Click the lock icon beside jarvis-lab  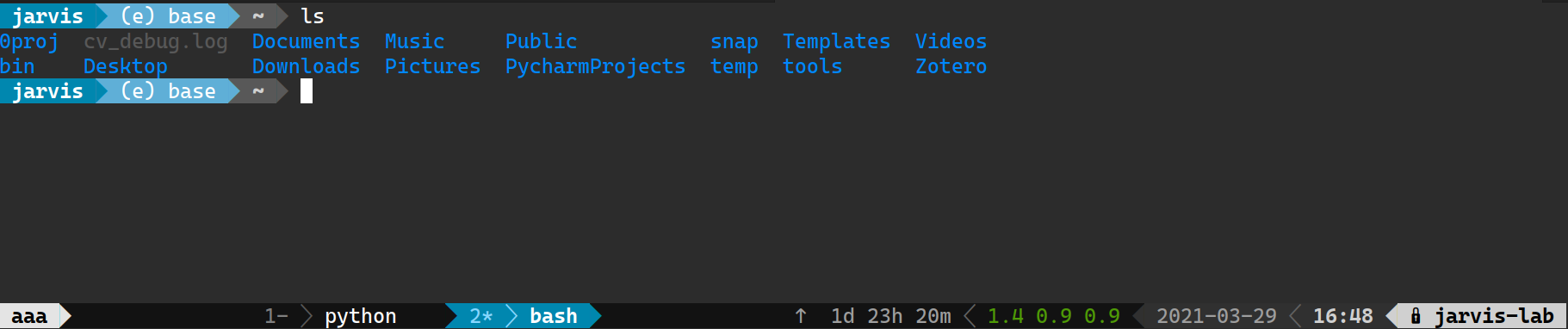click(x=1416, y=316)
